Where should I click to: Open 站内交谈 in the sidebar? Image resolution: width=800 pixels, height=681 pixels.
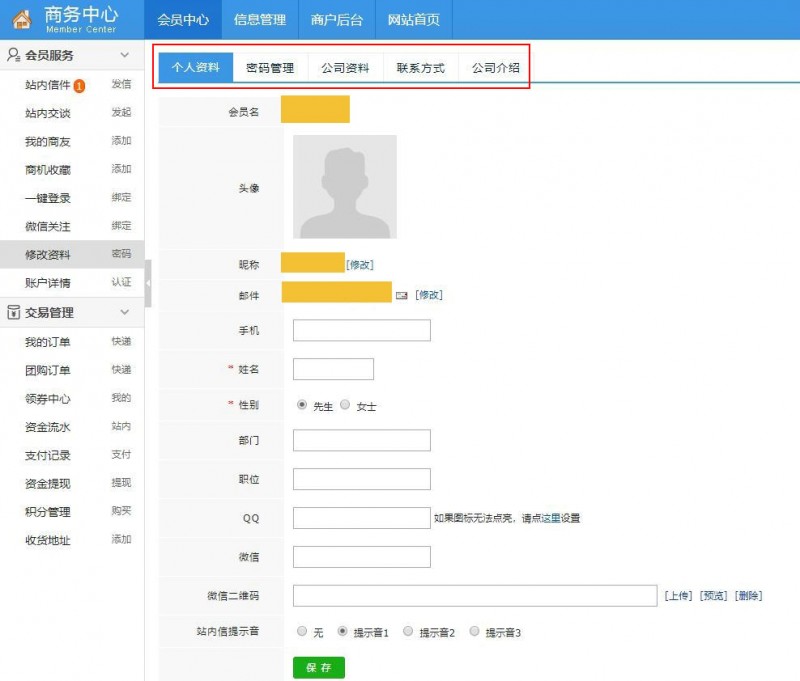(47, 113)
